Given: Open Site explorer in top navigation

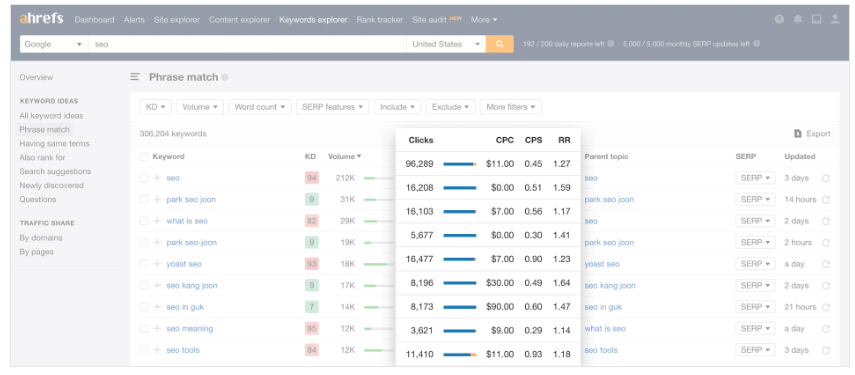Looking at the screenshot, I should click(x=177, y=20).
